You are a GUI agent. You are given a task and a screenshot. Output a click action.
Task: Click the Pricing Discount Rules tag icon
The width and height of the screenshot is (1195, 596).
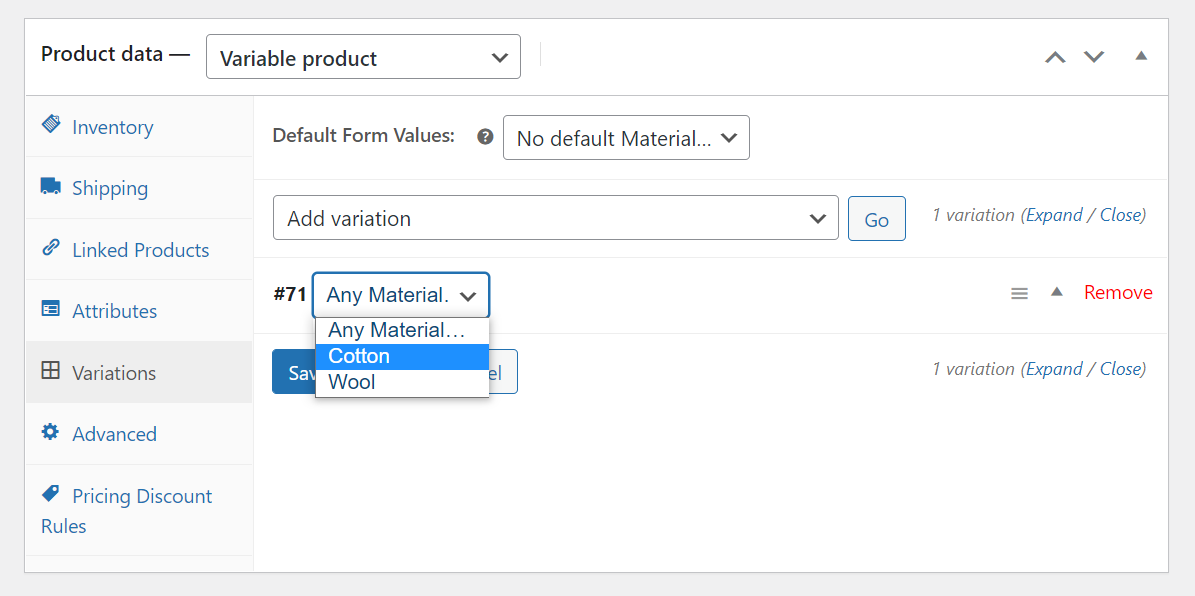point(51,494)
